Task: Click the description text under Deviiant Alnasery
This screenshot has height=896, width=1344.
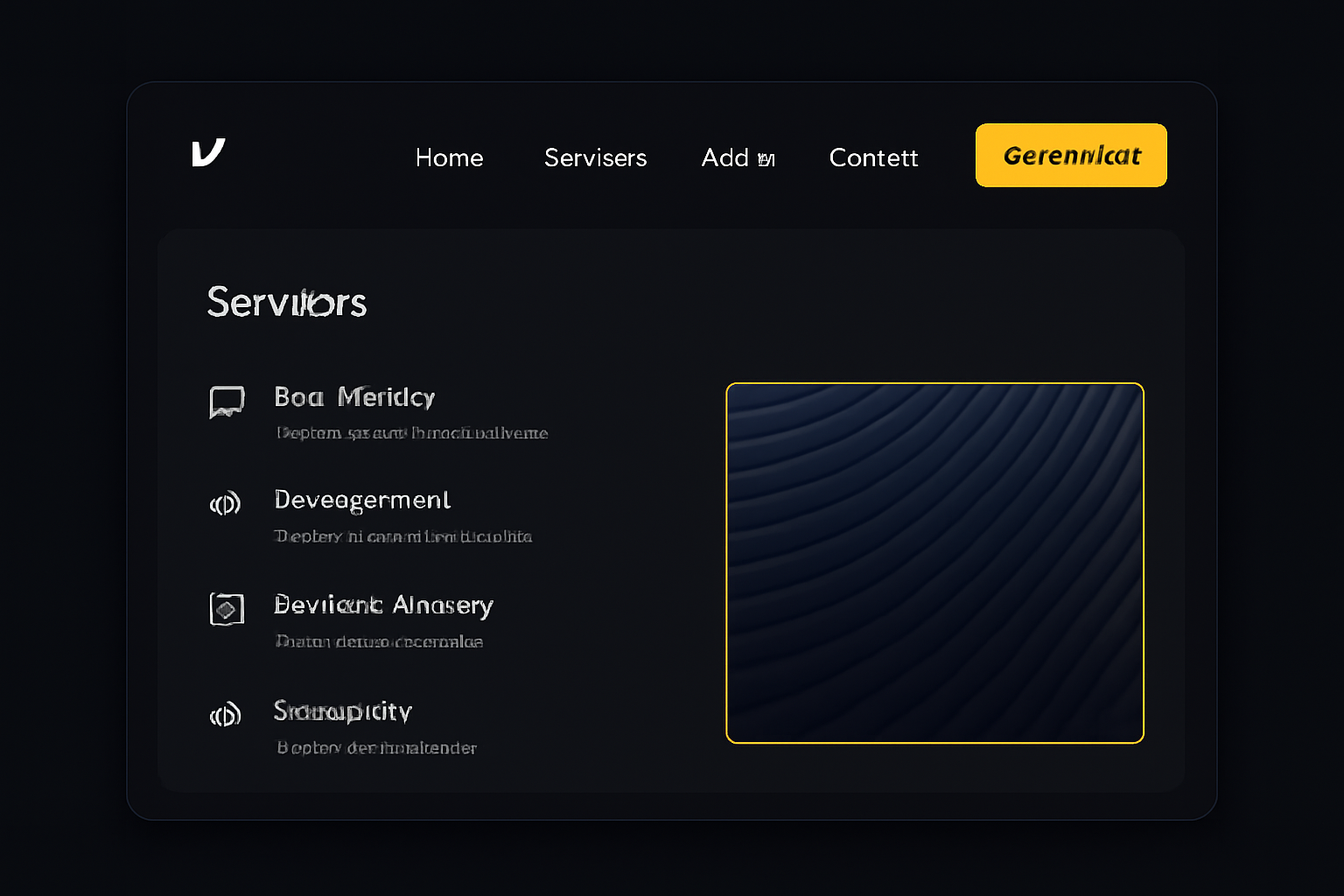Action: pos(379,641)
